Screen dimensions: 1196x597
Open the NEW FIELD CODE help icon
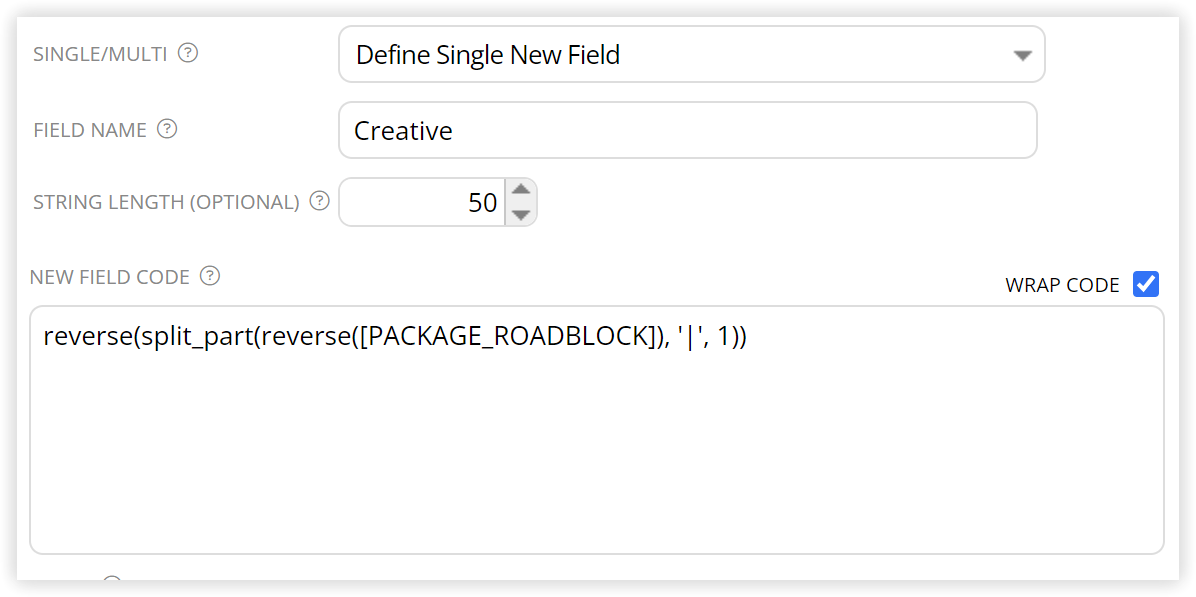tap(210, 276)
